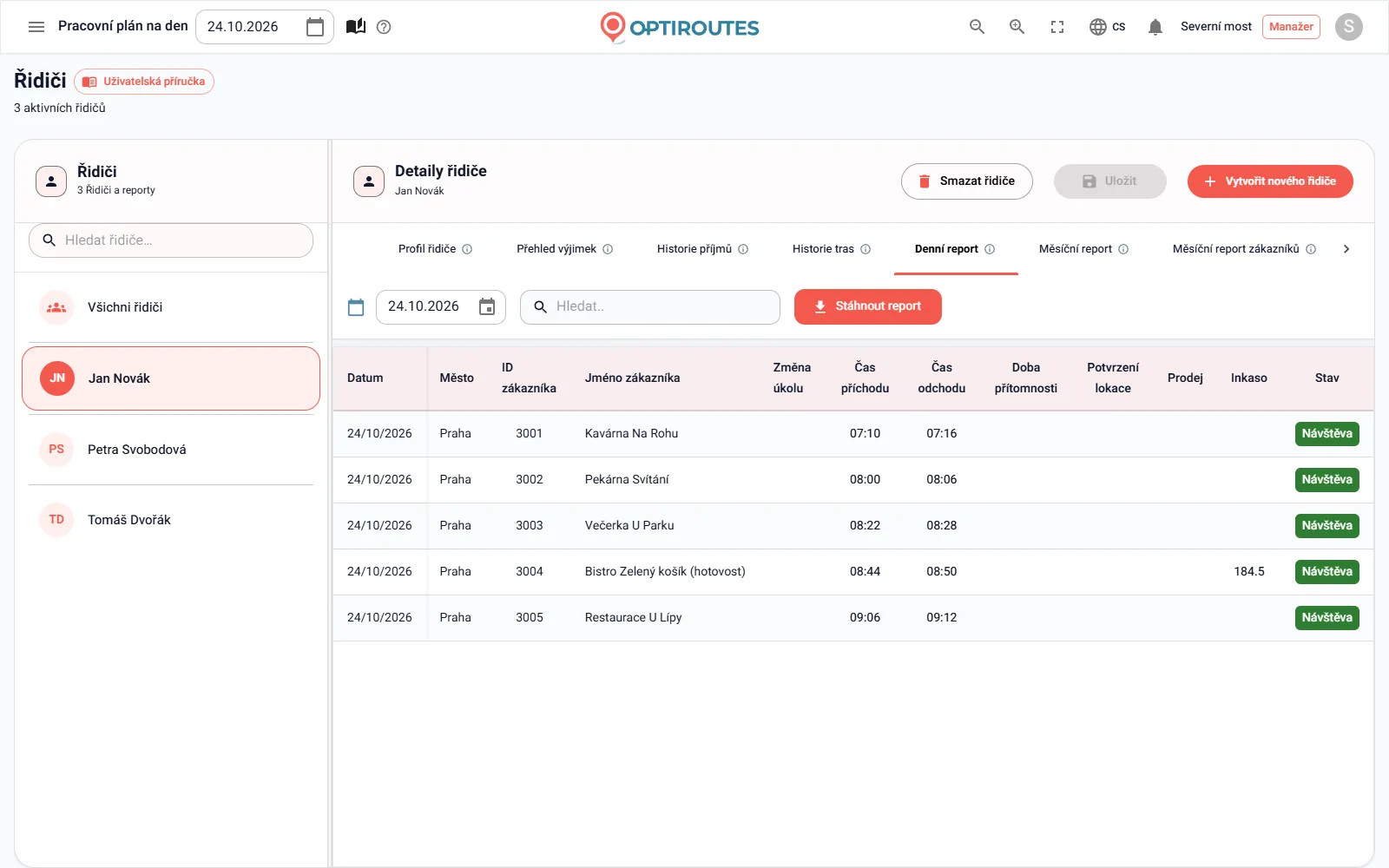Click info icon next to Profil řidiče
The width and height of the screenshot is (1389, 868).
467,249
